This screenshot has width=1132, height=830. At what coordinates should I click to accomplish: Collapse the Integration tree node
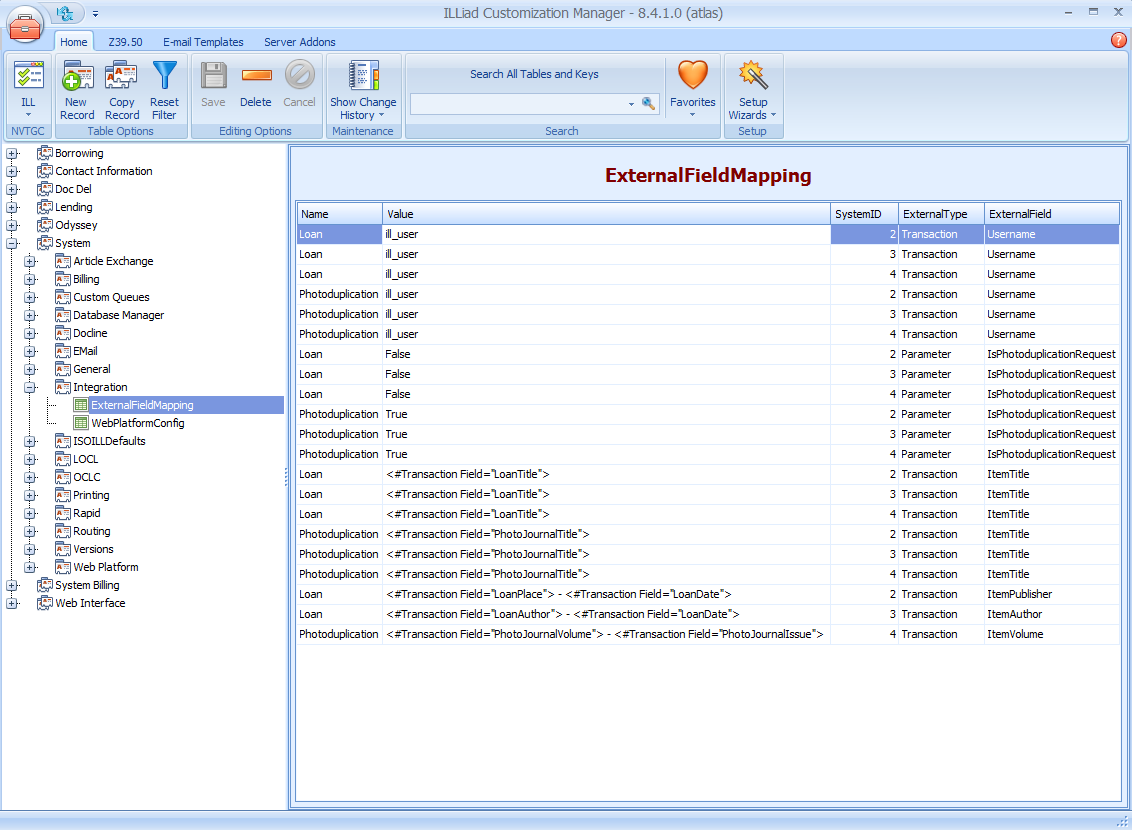[30, 387]
